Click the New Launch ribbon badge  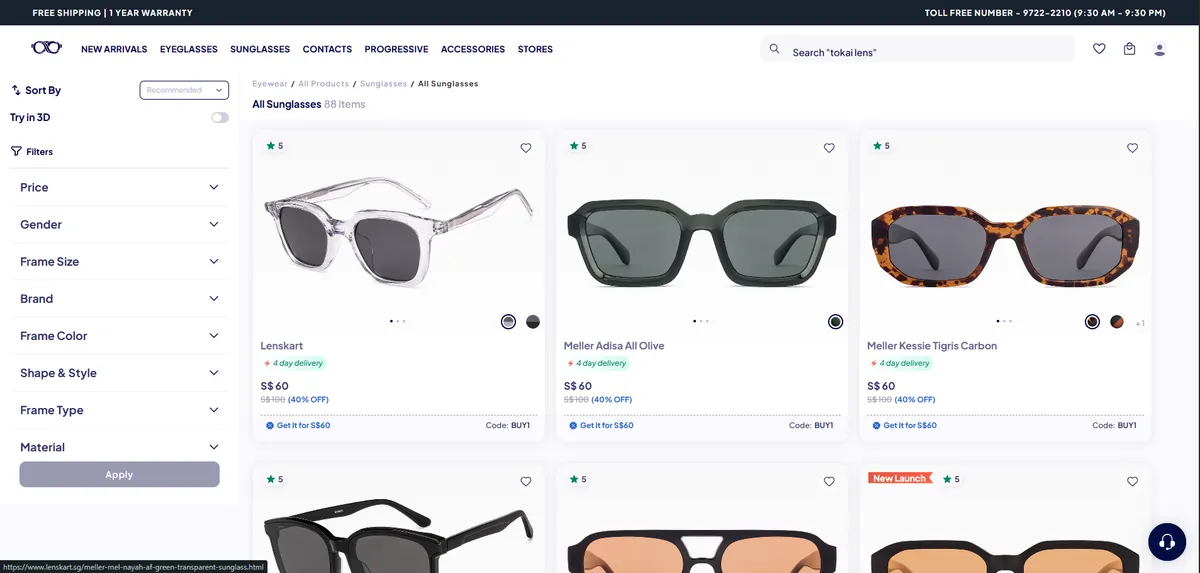[900, 478]
